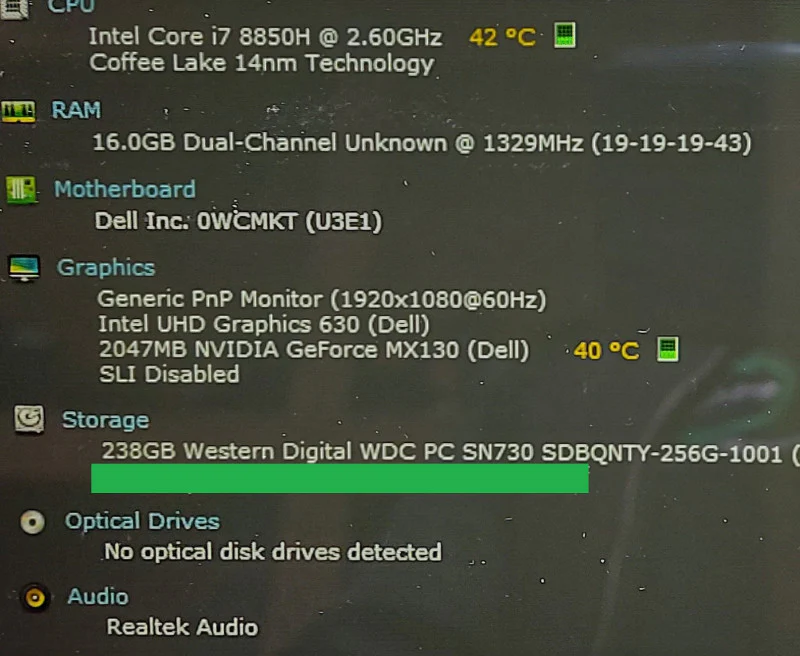Click the RAM memory stick icon
This screenshot has height=656, width=800.
tap(18, 111)
